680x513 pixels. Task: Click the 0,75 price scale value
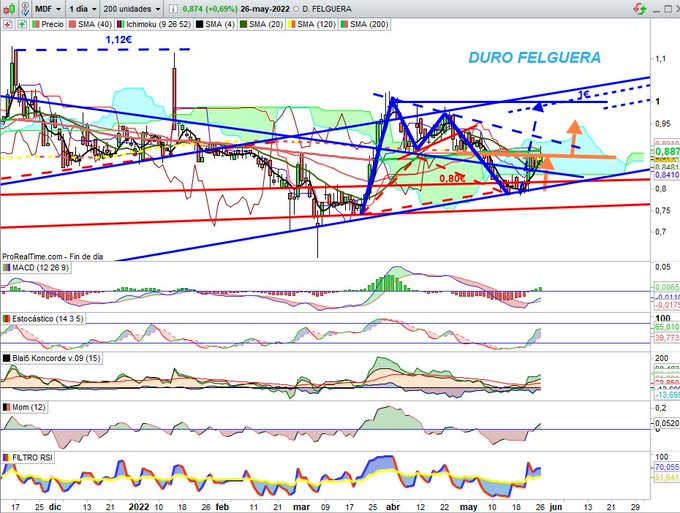point(663,210)
